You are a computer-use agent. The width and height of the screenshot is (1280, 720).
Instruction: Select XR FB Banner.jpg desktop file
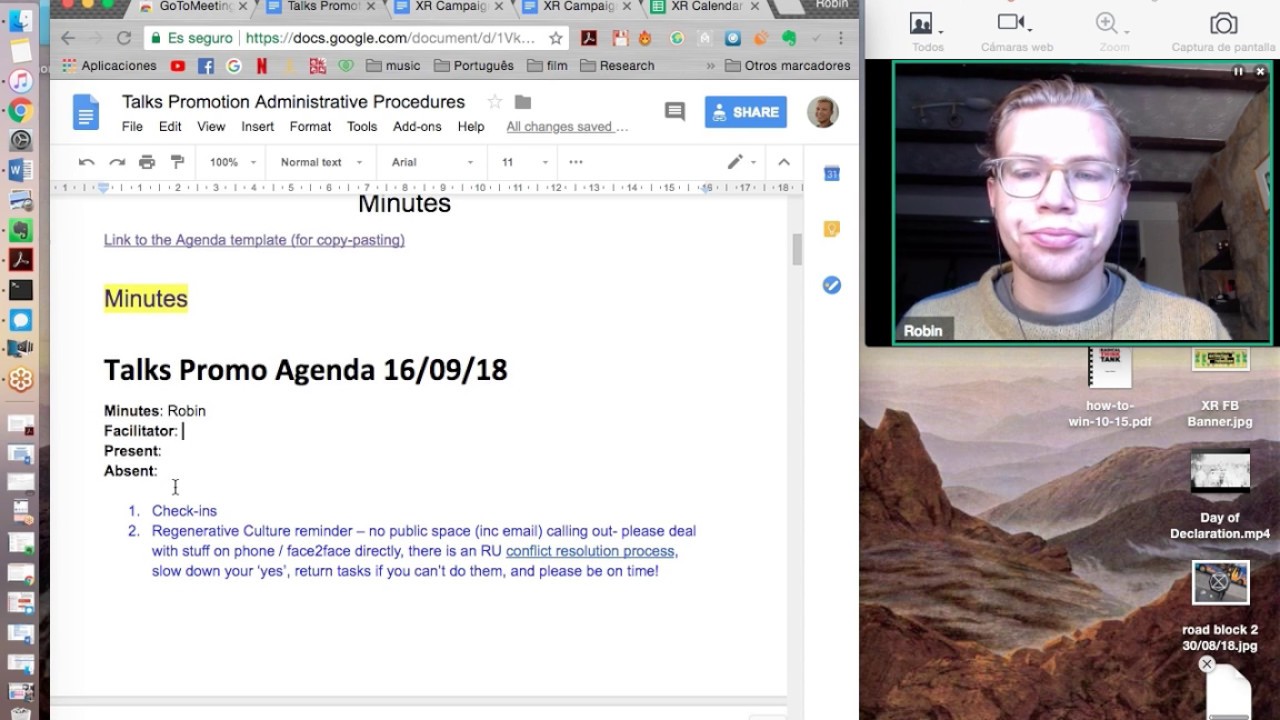(1220, 388)
